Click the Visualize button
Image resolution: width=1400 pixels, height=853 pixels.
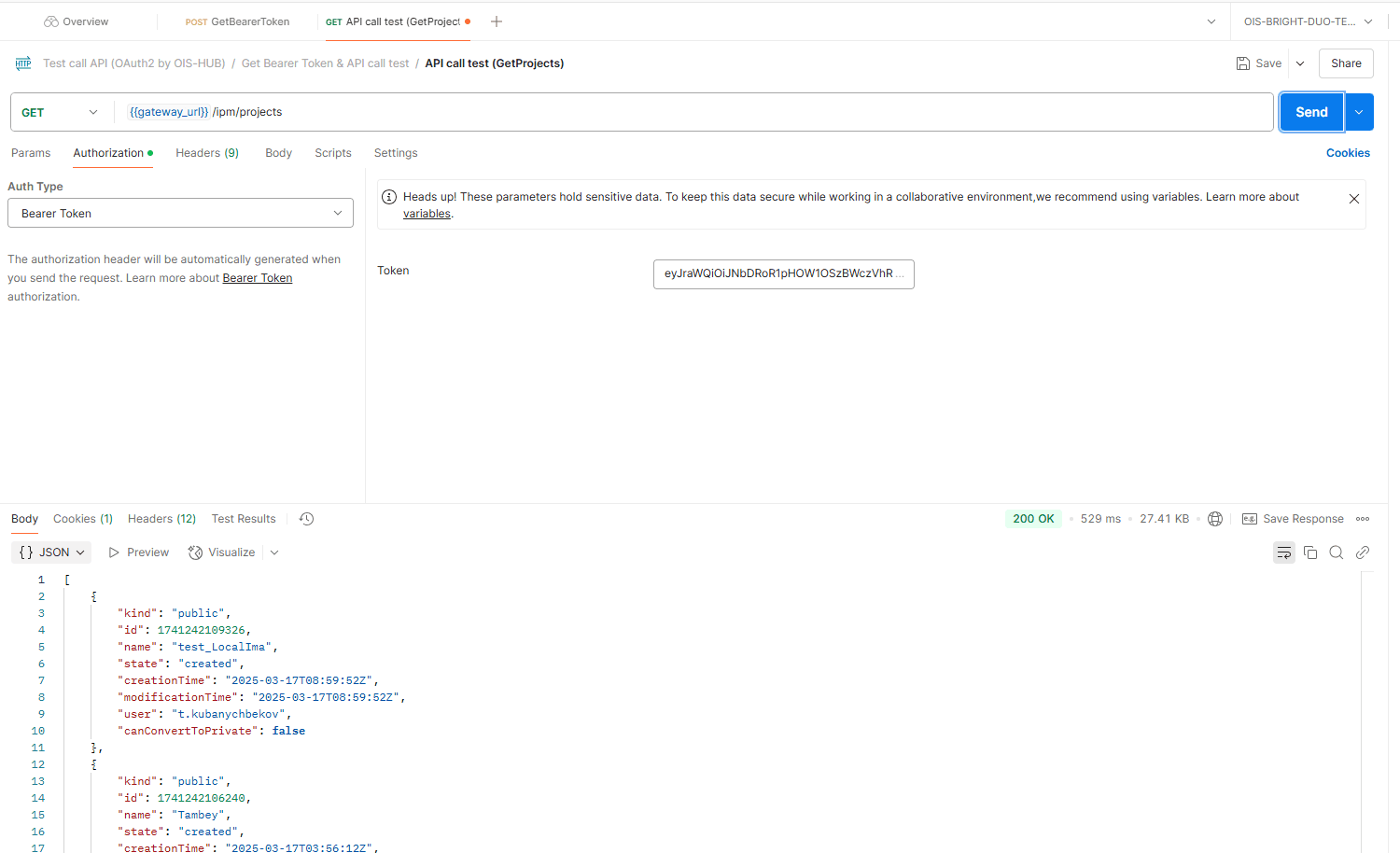click(x=222, y=552)
